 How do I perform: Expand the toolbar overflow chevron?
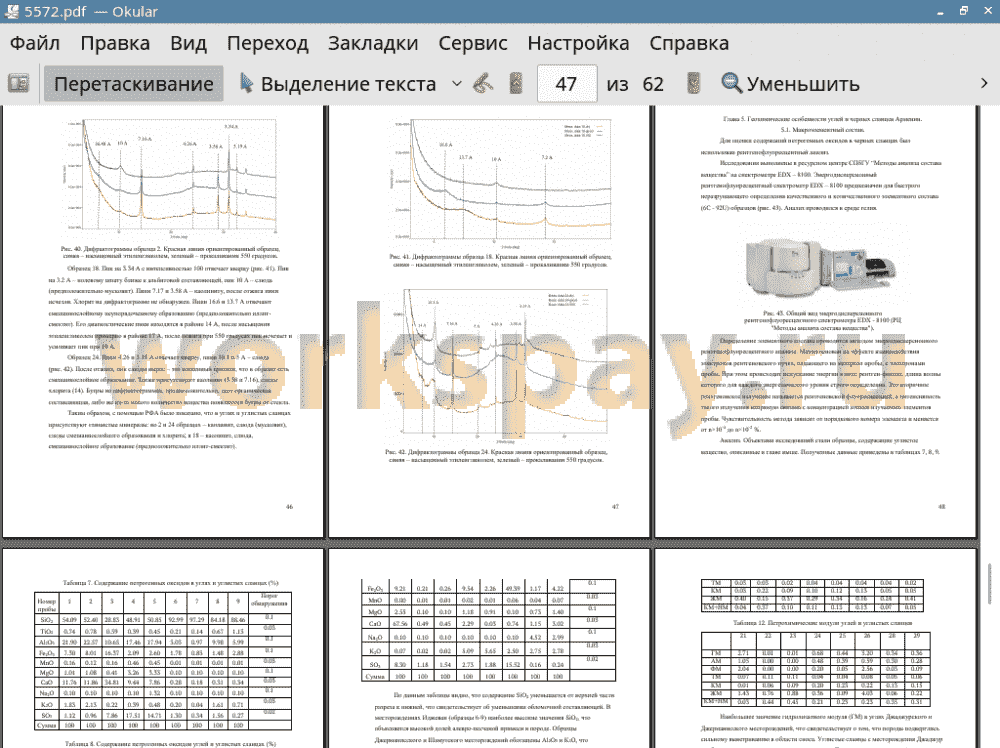tap(984, 84)
